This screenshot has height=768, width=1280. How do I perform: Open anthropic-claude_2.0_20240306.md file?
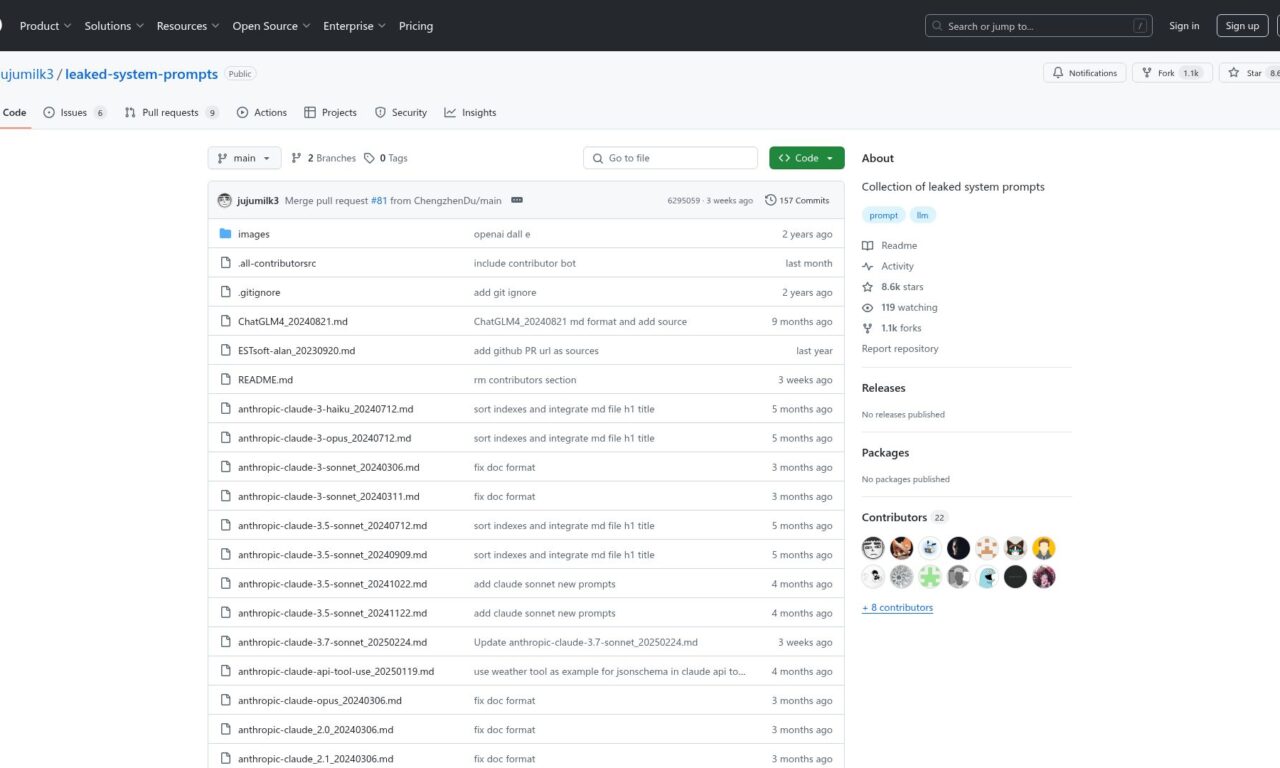tap(316, 730)
